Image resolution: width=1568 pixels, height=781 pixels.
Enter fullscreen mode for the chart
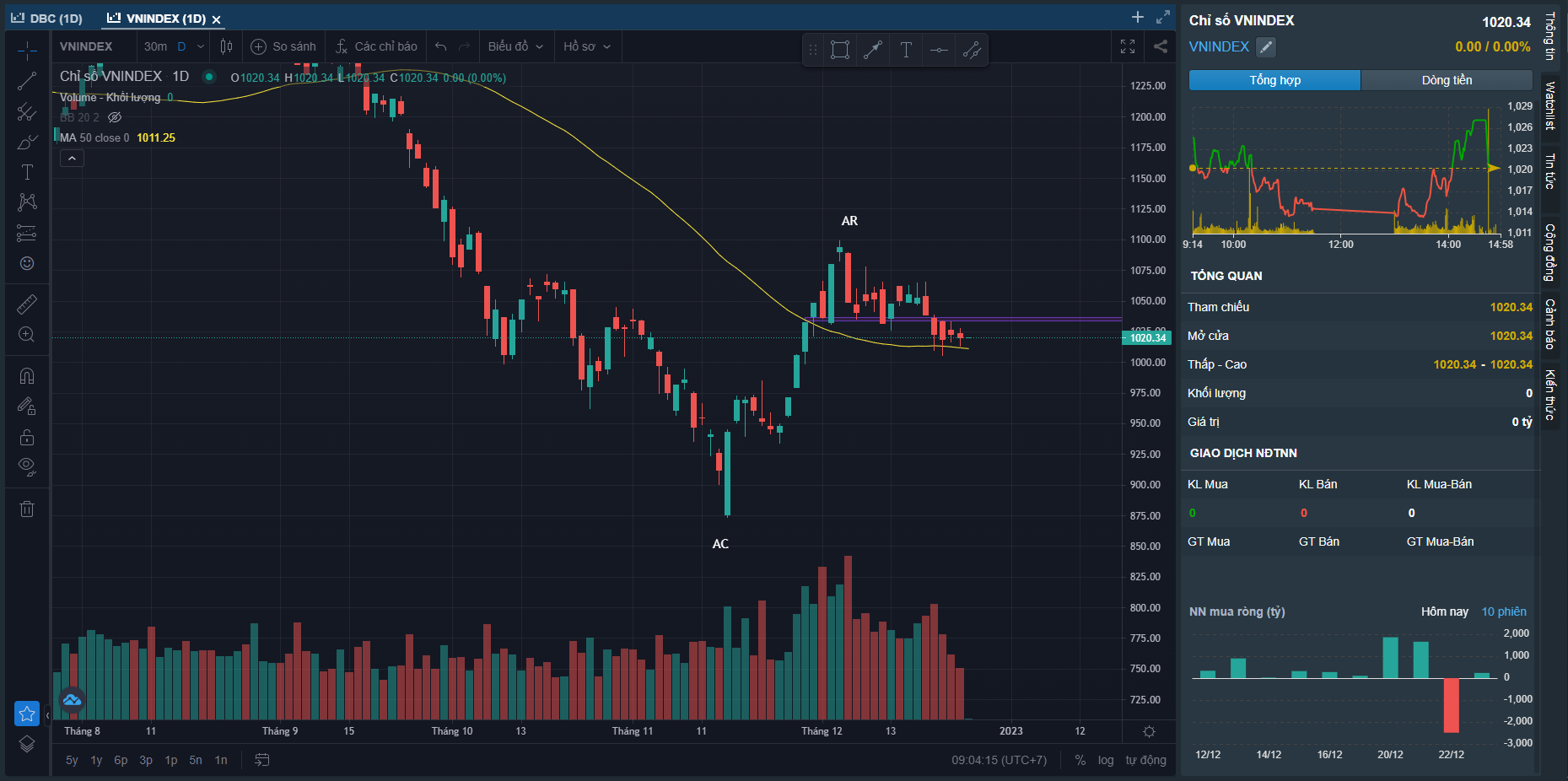coord(1128,46)
